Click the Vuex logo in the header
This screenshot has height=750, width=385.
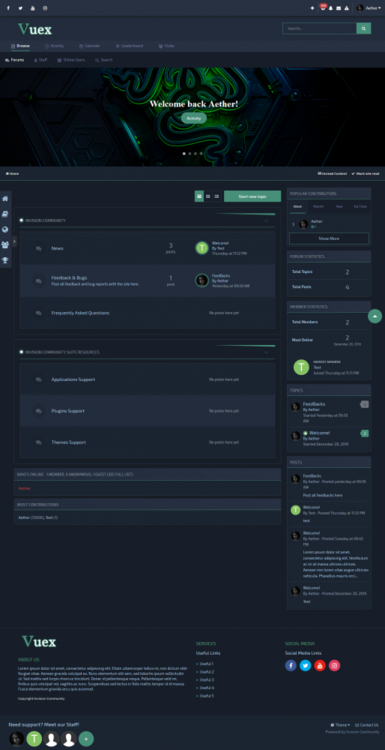35,29
